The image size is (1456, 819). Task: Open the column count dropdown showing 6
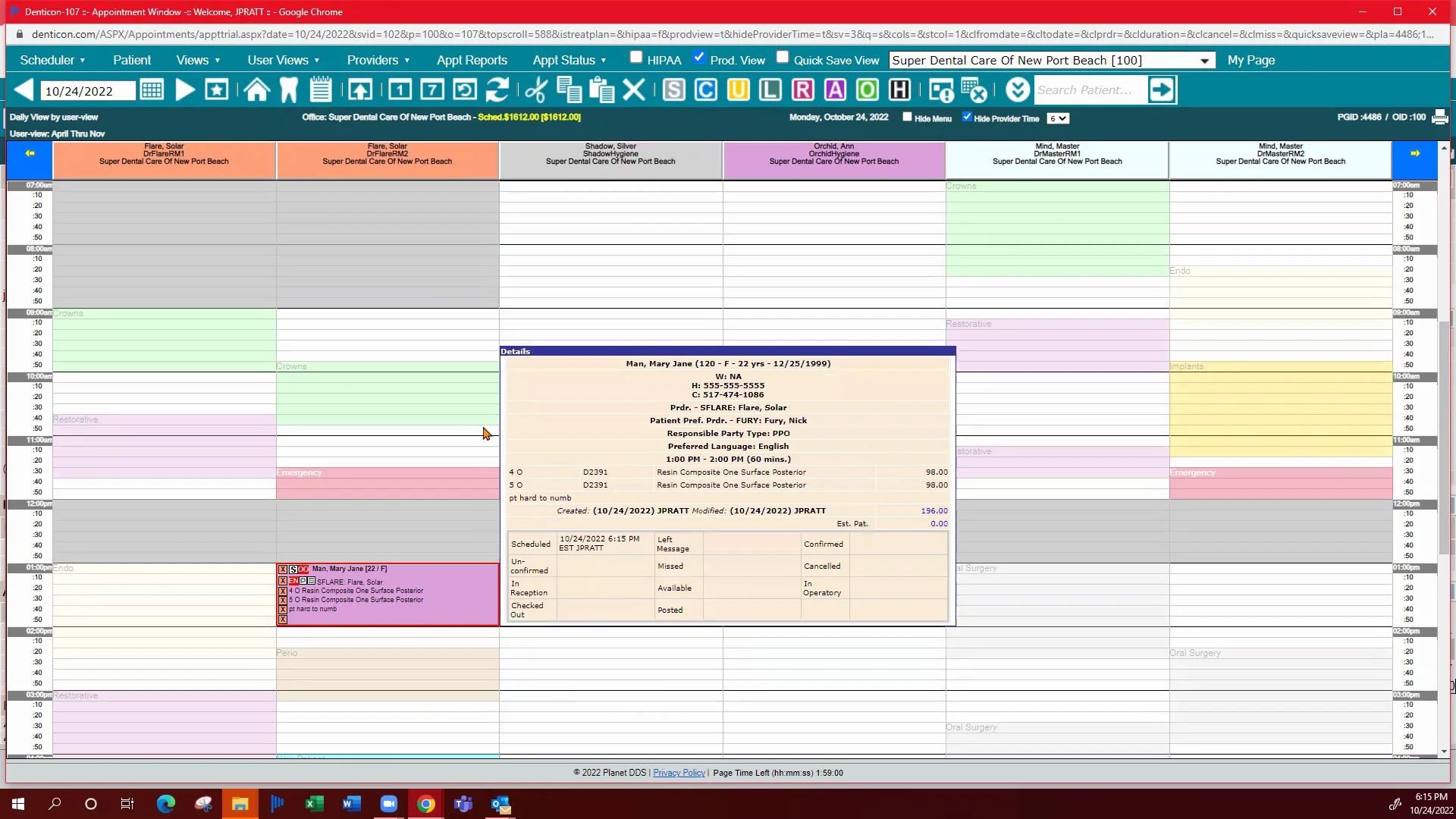coord(1058,118)
